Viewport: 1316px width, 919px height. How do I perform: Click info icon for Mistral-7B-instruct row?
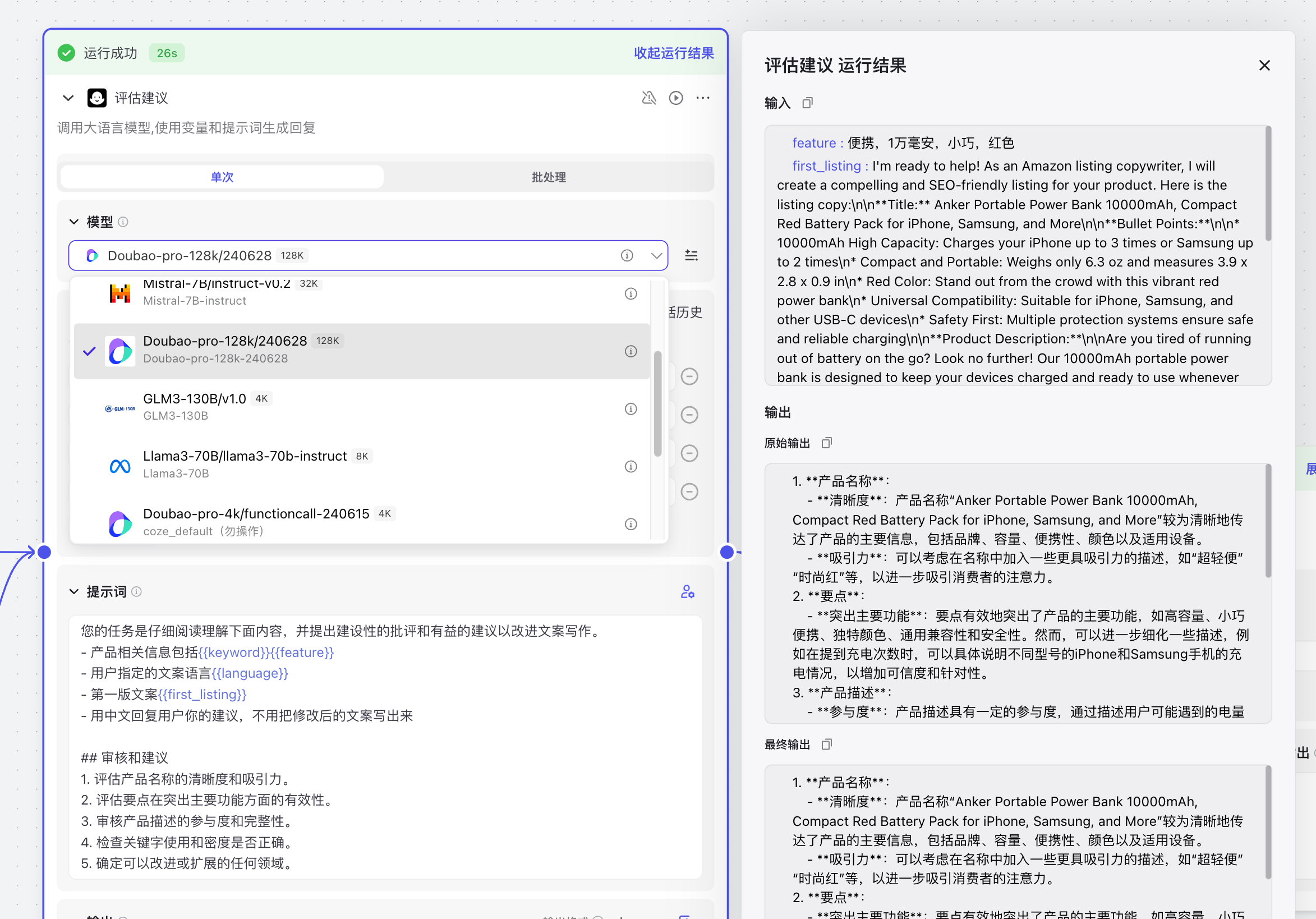[631, 294]
